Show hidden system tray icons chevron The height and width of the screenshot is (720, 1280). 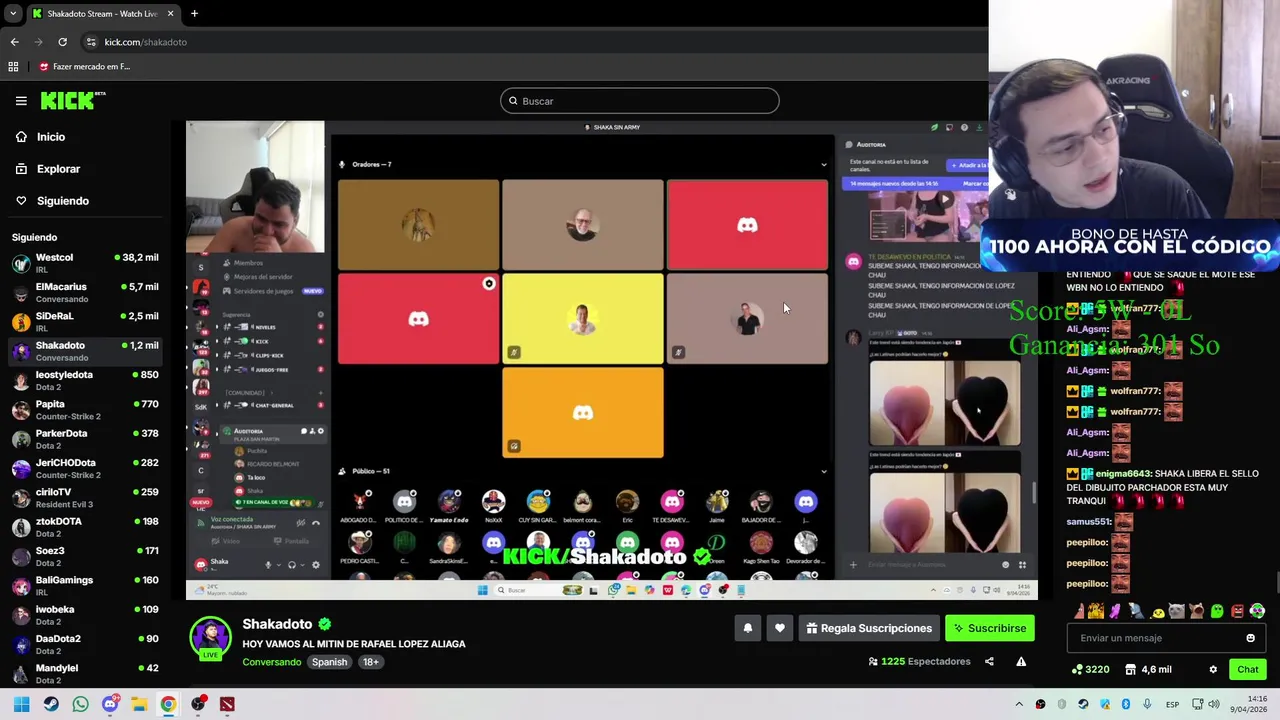[x=1019, y=704]
